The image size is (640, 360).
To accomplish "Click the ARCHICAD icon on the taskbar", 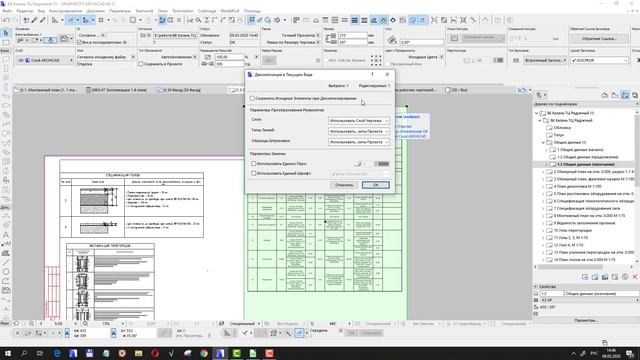I will click(x=220, y=353).
